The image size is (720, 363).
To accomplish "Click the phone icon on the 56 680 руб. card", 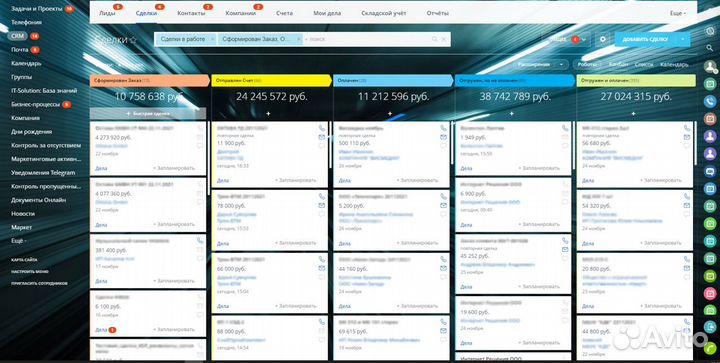I will point(686,128).
